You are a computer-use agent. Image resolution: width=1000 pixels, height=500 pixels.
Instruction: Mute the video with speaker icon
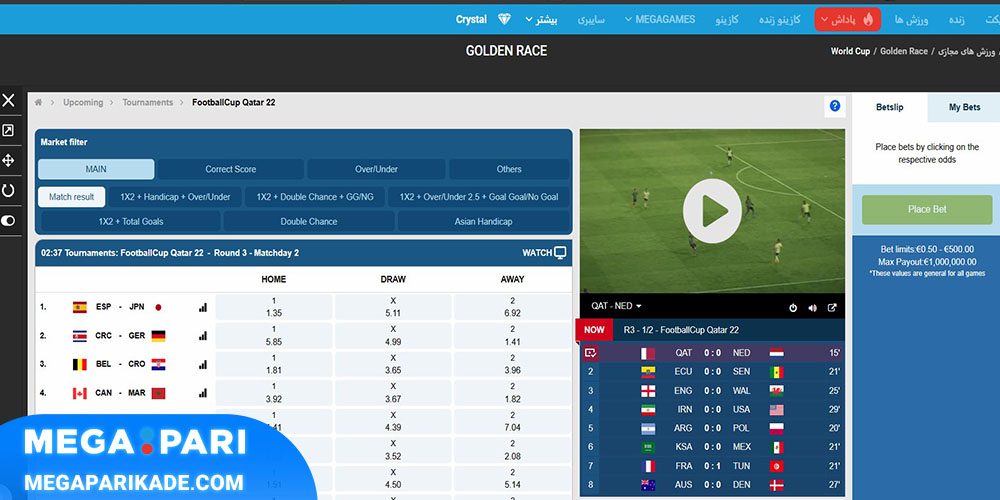pyautogui.click(x=812, y=307)
